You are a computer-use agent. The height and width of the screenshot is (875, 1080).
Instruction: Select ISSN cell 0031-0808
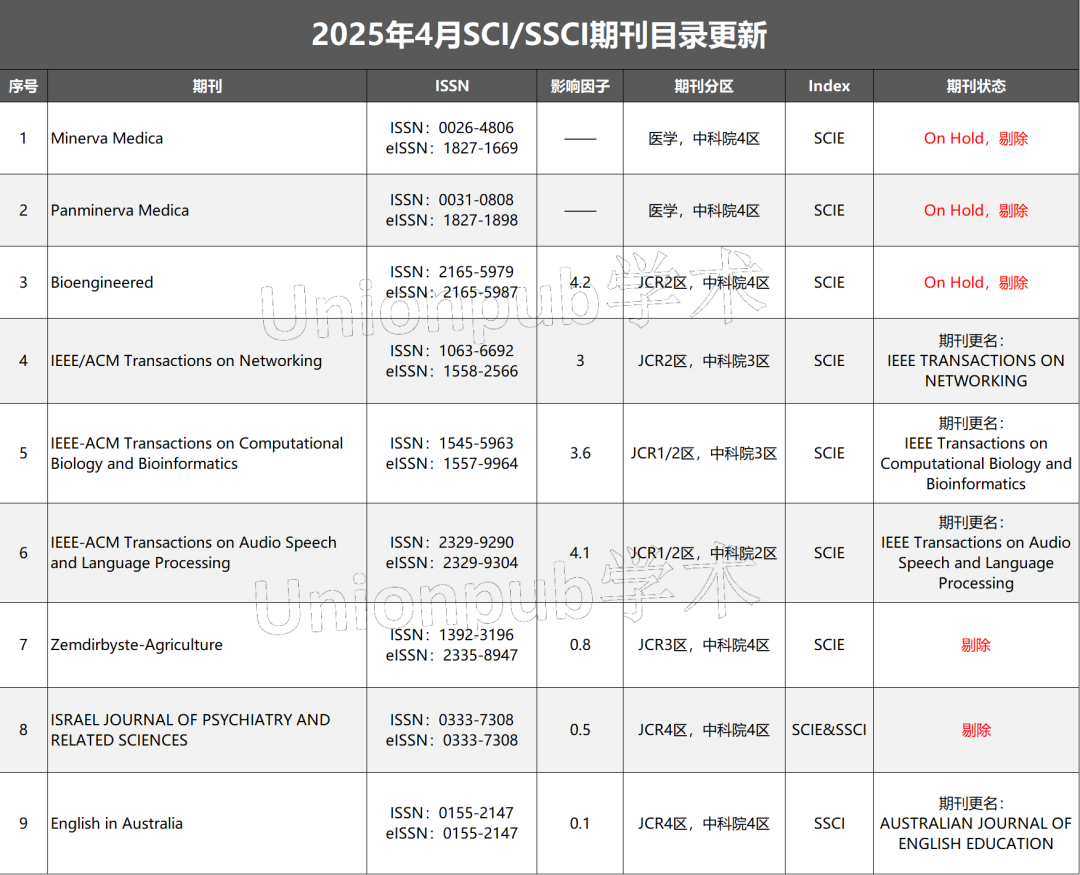coord(452,210)
